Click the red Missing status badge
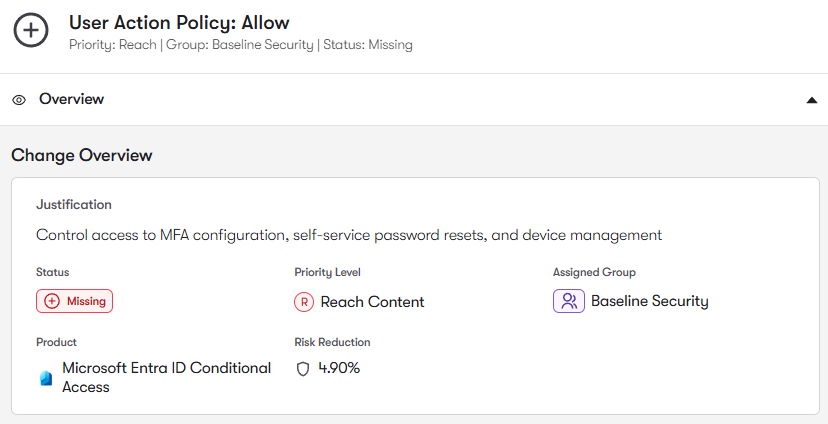 pos(75,301)
